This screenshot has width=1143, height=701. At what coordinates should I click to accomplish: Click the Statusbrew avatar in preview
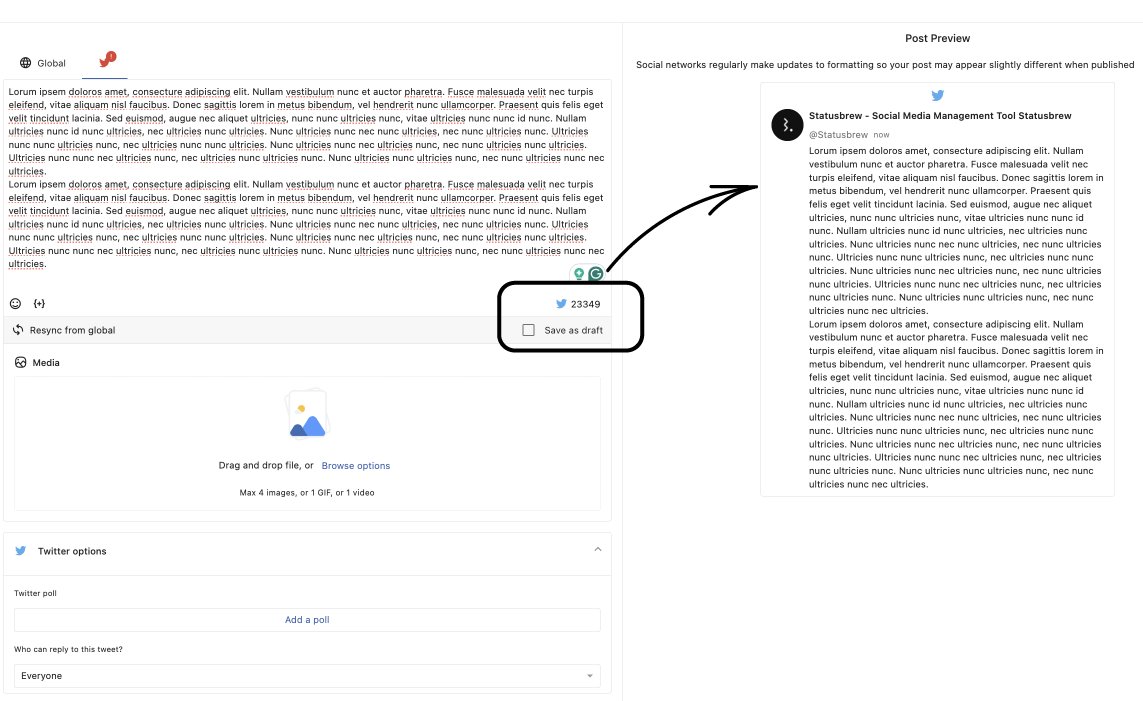pos(787,125)
